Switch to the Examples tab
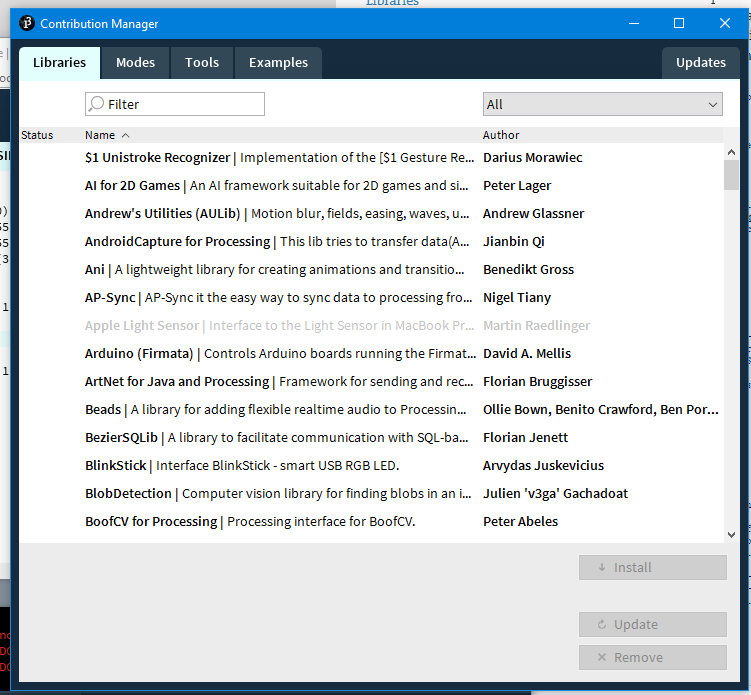This screenshot has width=751, height=695. tap(278, 63)
